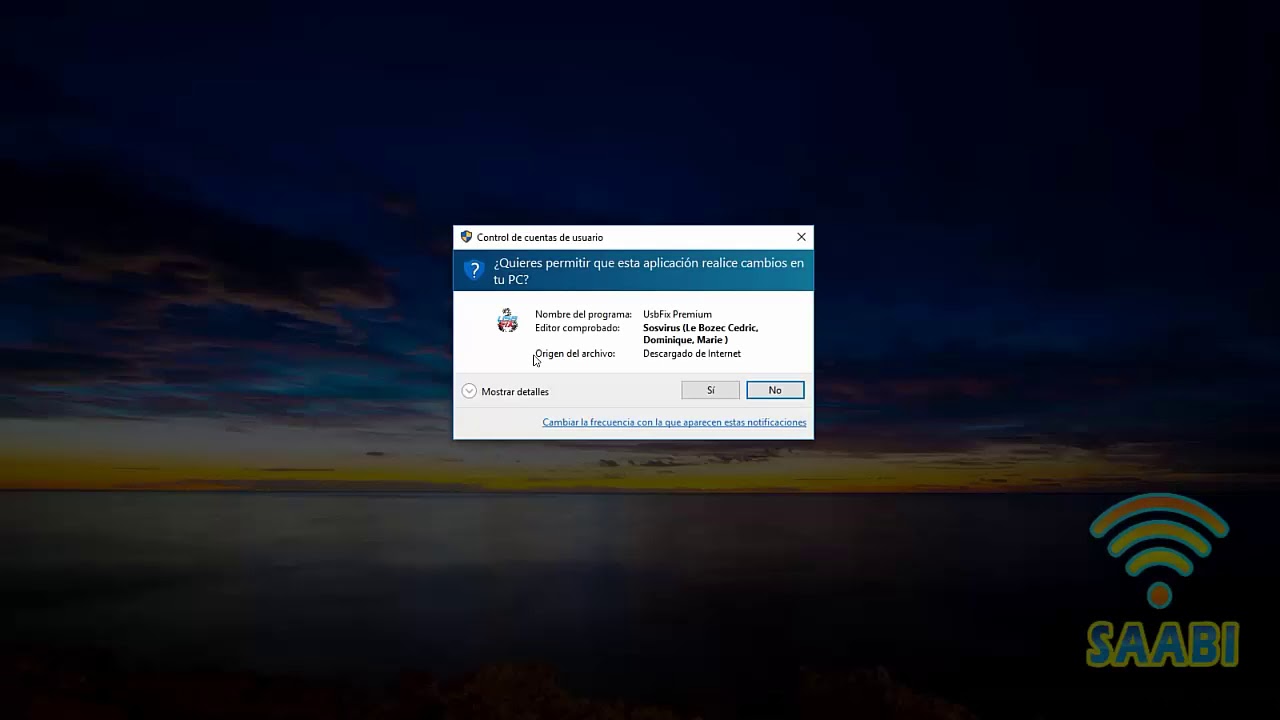
Task: Open the link to change notification frequency
Action: click(x=674, y=422)
